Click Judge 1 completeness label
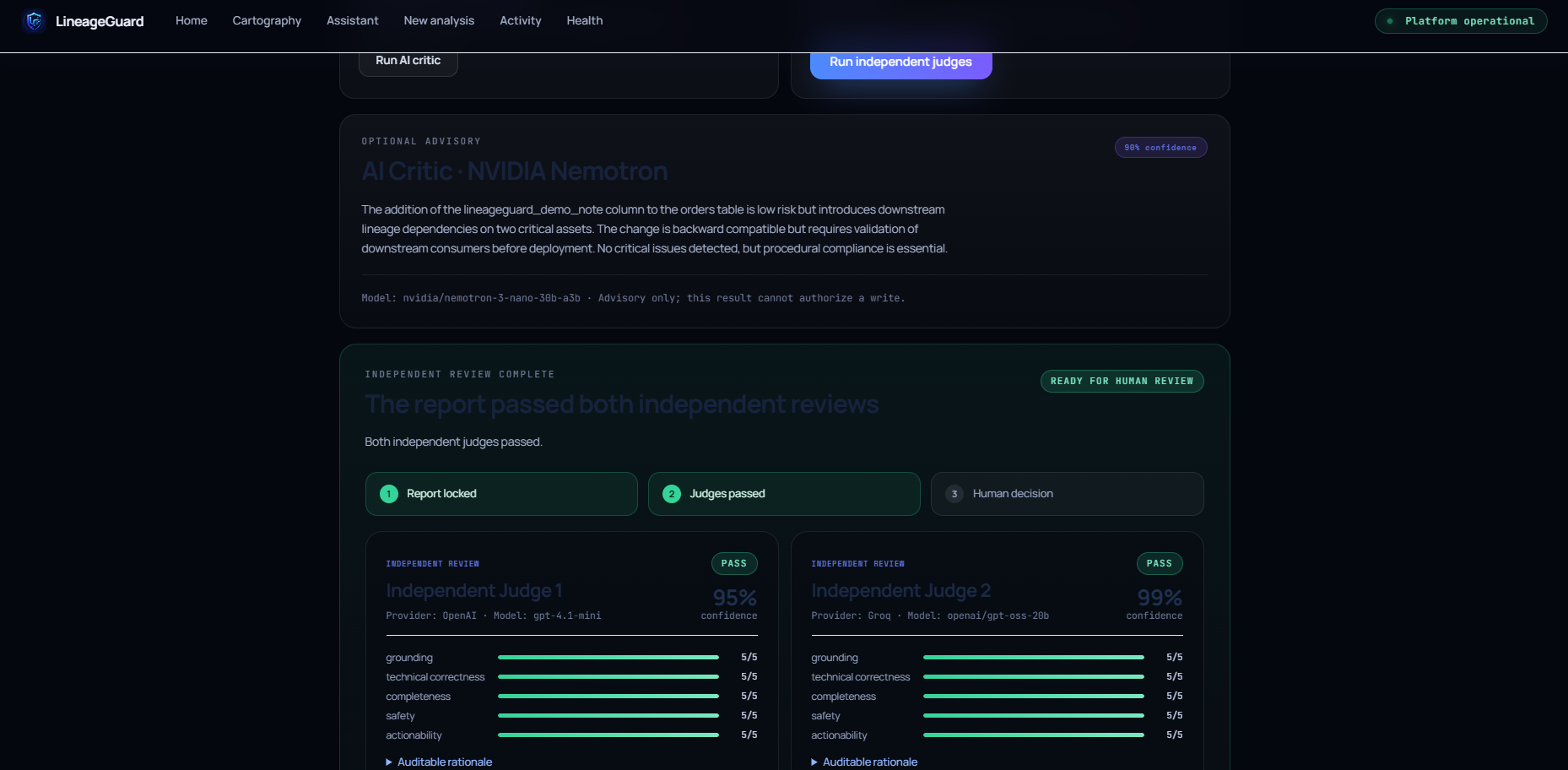Image resolution: width=1568 pixels, height=770 pixels. pos(419,697)
